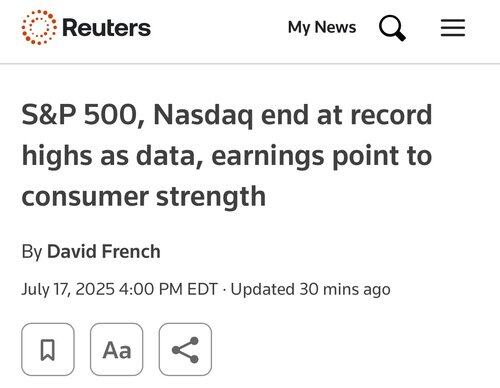The image size is (500, 388).
Task: Share the article using the share icon
Action: click(x=185, y=349)
